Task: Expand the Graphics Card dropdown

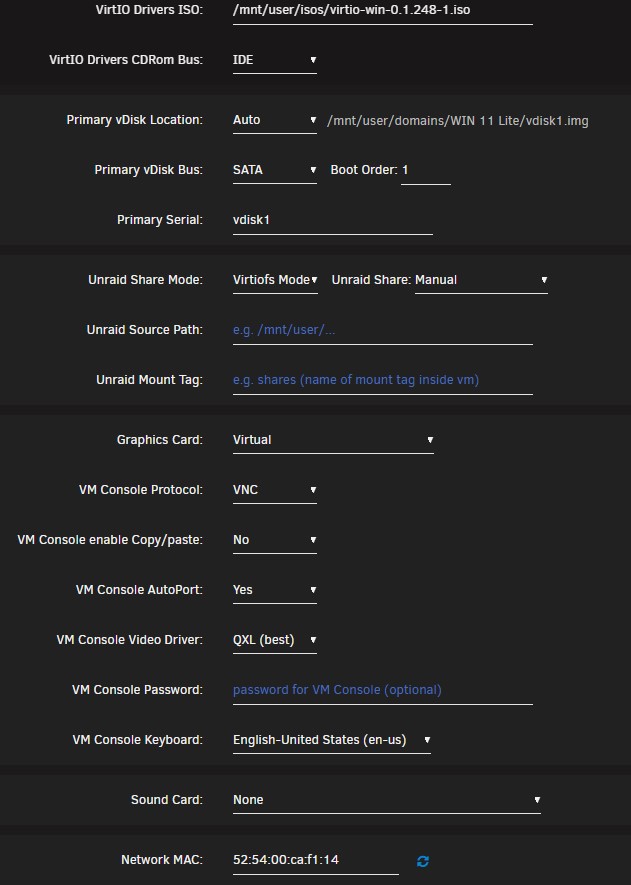Action: coord(333,440)
